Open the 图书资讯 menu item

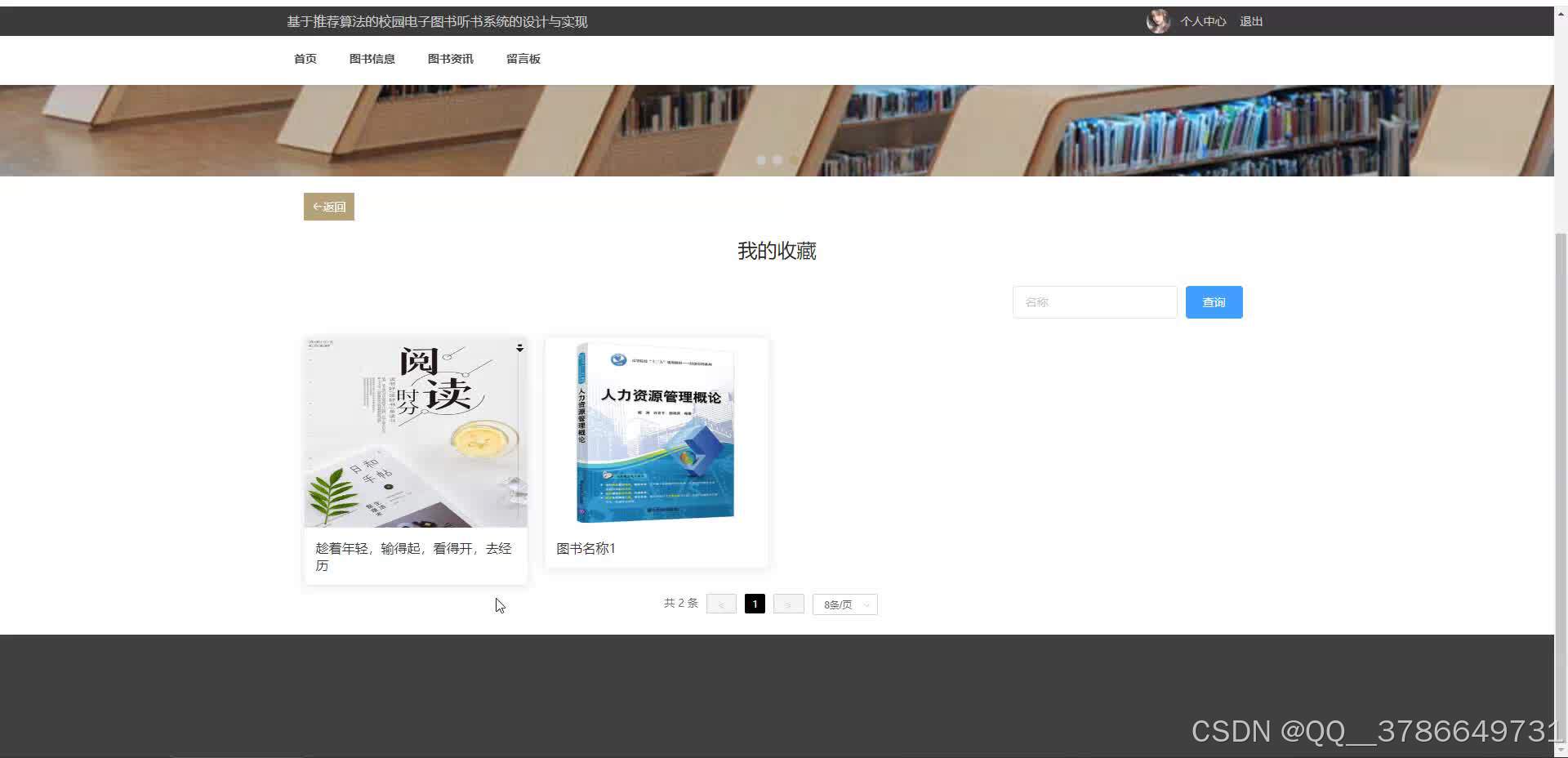click(x=450, y=58)
